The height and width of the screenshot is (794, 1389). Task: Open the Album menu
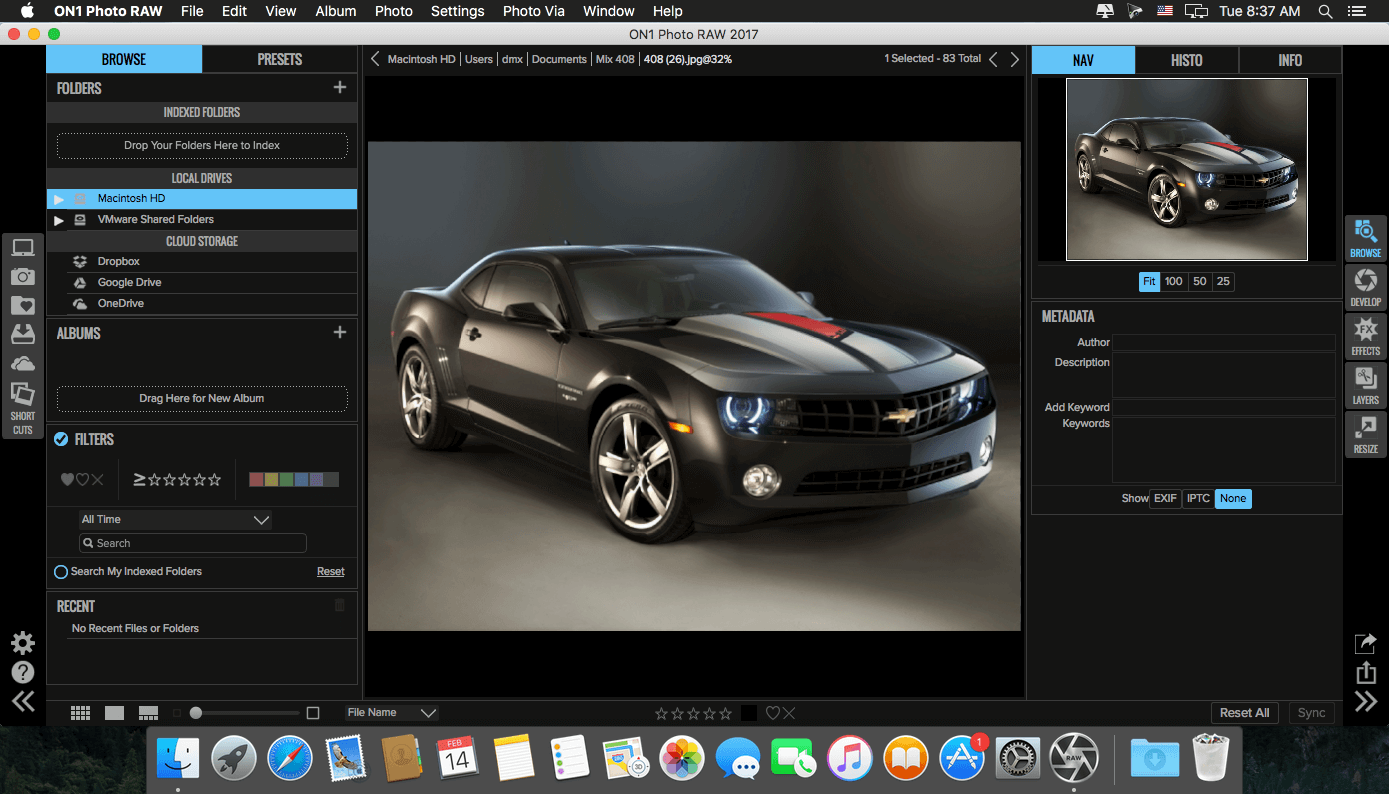click(x=336, y=11)
